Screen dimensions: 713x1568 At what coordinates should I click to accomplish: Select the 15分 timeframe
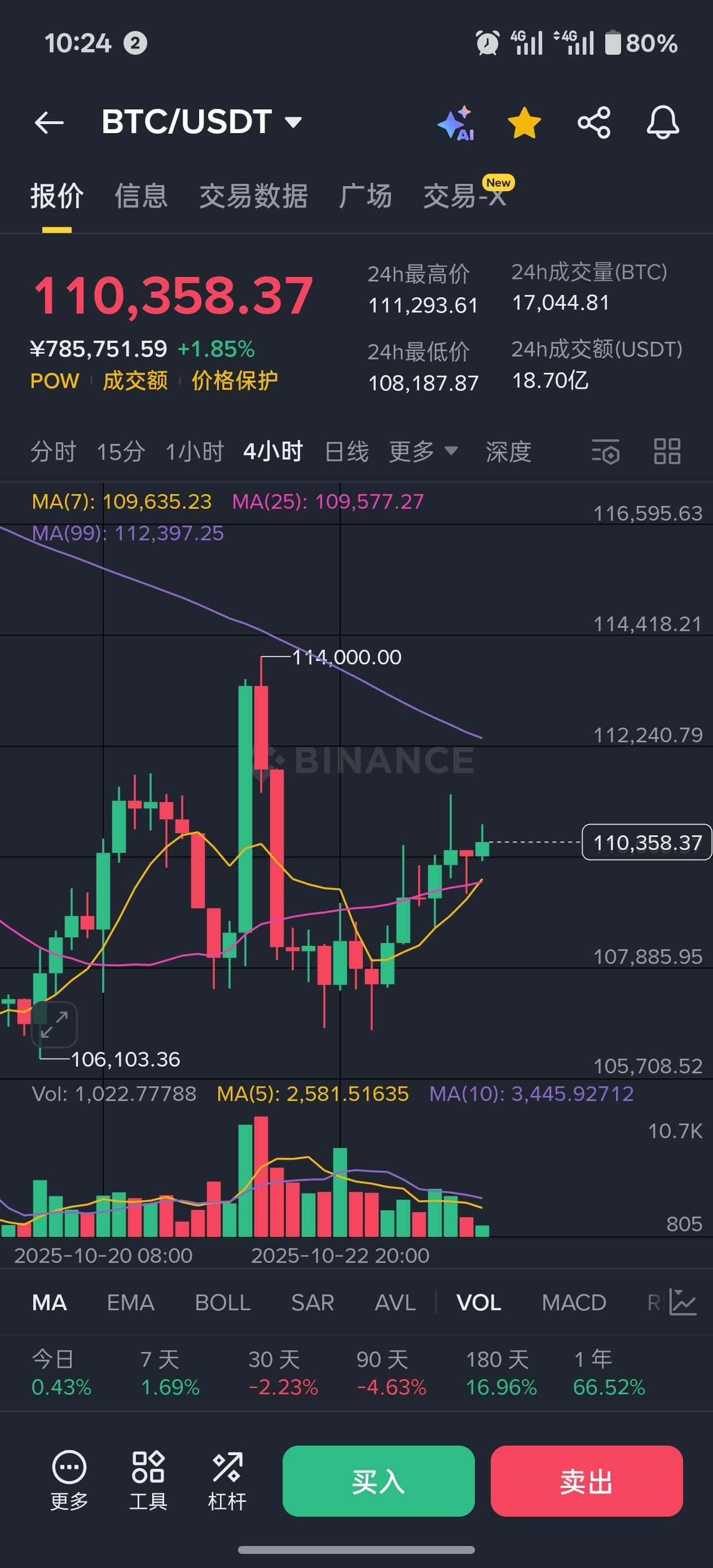[x=121, y=452]
